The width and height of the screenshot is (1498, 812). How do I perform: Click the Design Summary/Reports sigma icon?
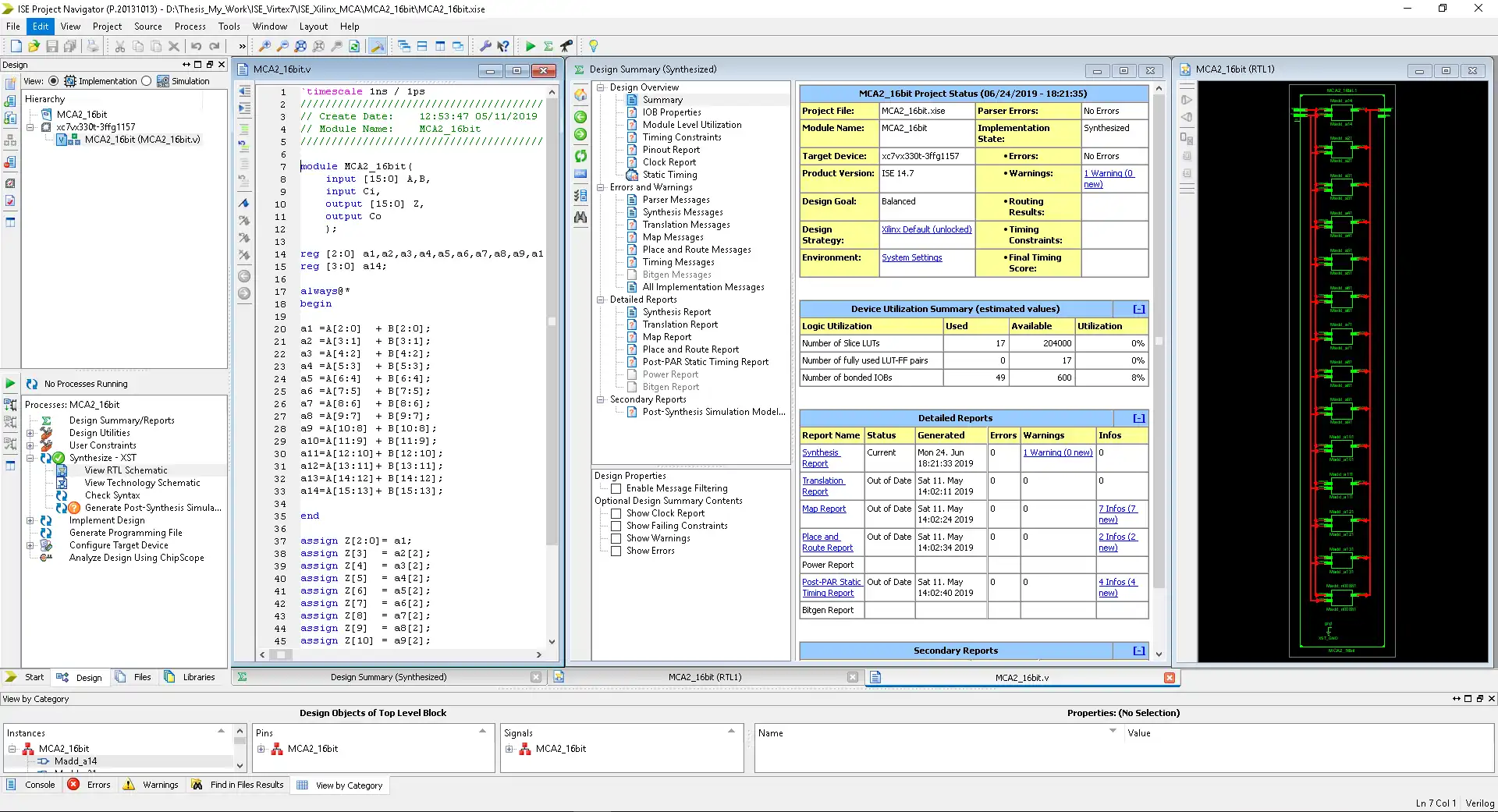pos(46,420)
